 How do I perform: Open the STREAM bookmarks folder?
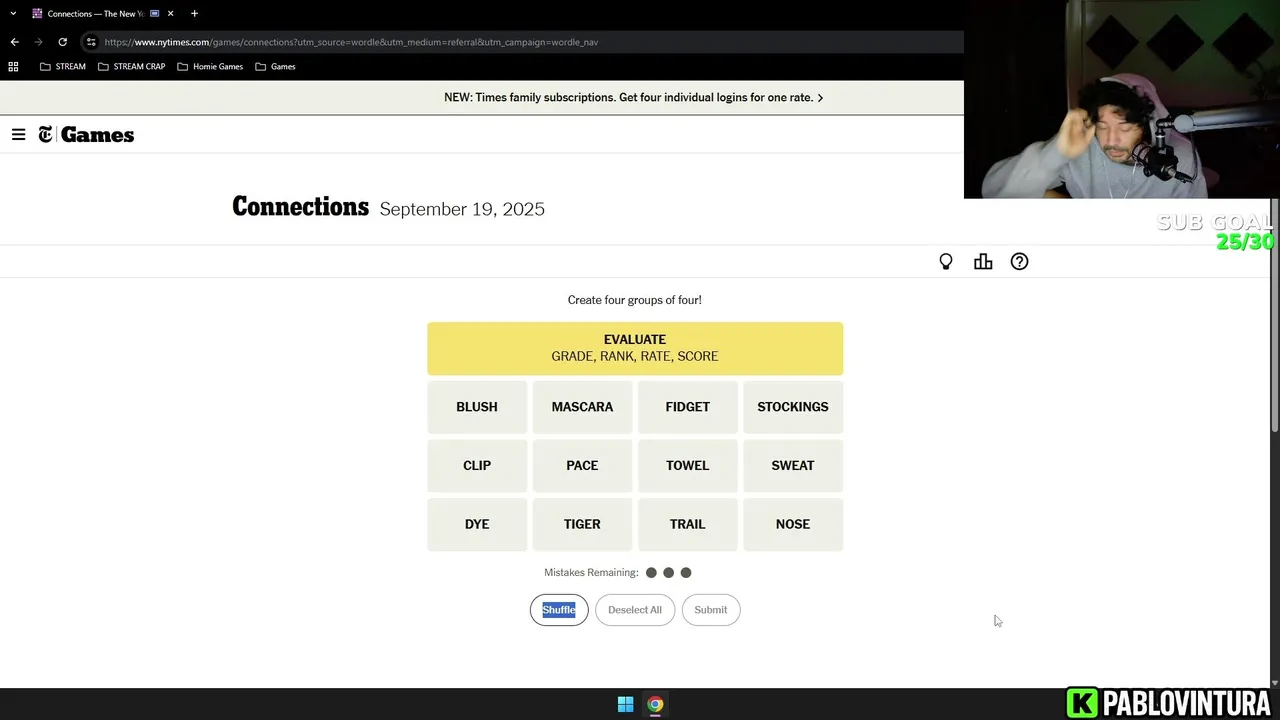[x=62, y=67]
